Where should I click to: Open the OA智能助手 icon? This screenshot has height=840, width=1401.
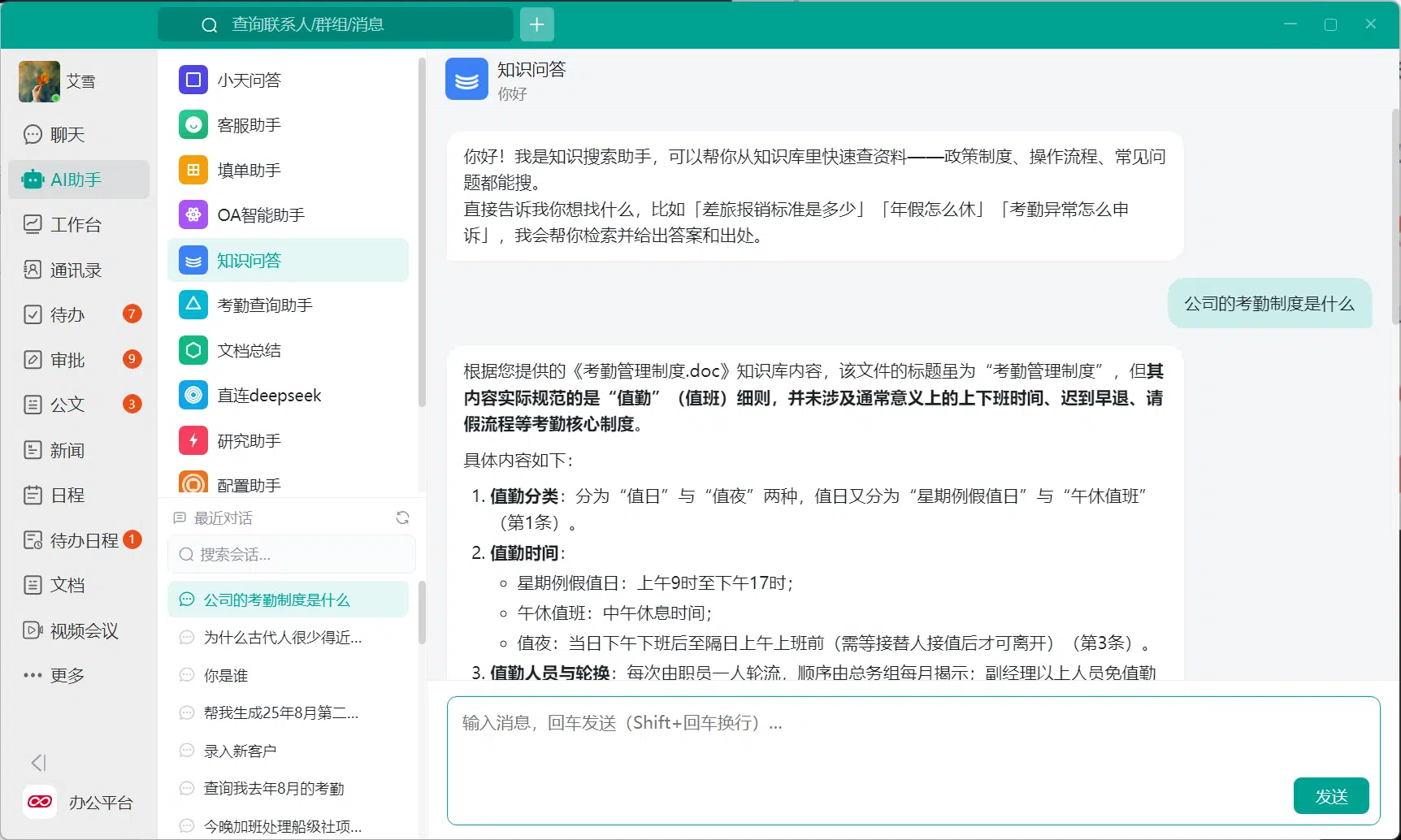coord(193,214)
